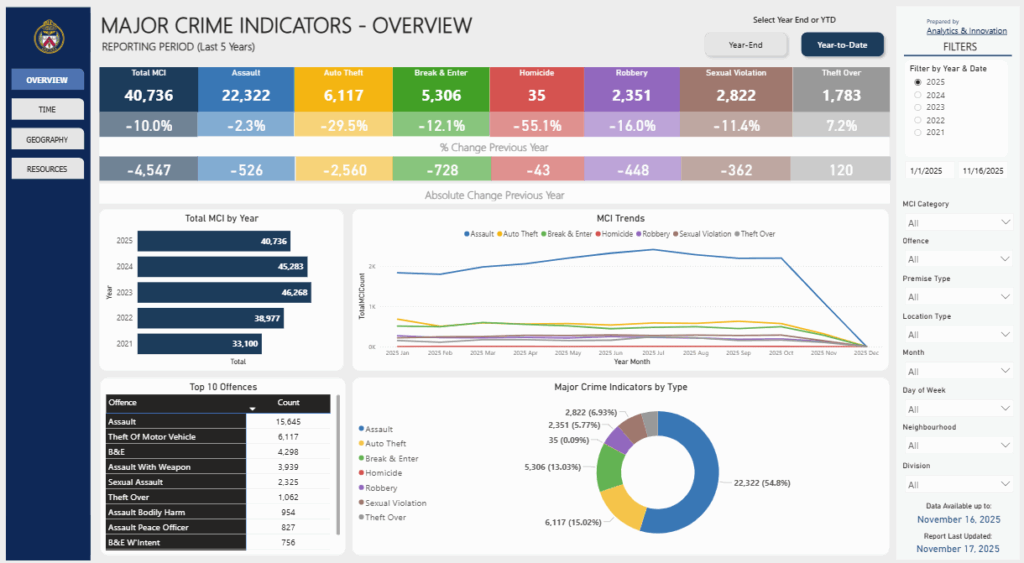Click Homicide legend dot beside the donut chart
Image resolution: width=1024 pixels, height=563 pixels.
361,473
